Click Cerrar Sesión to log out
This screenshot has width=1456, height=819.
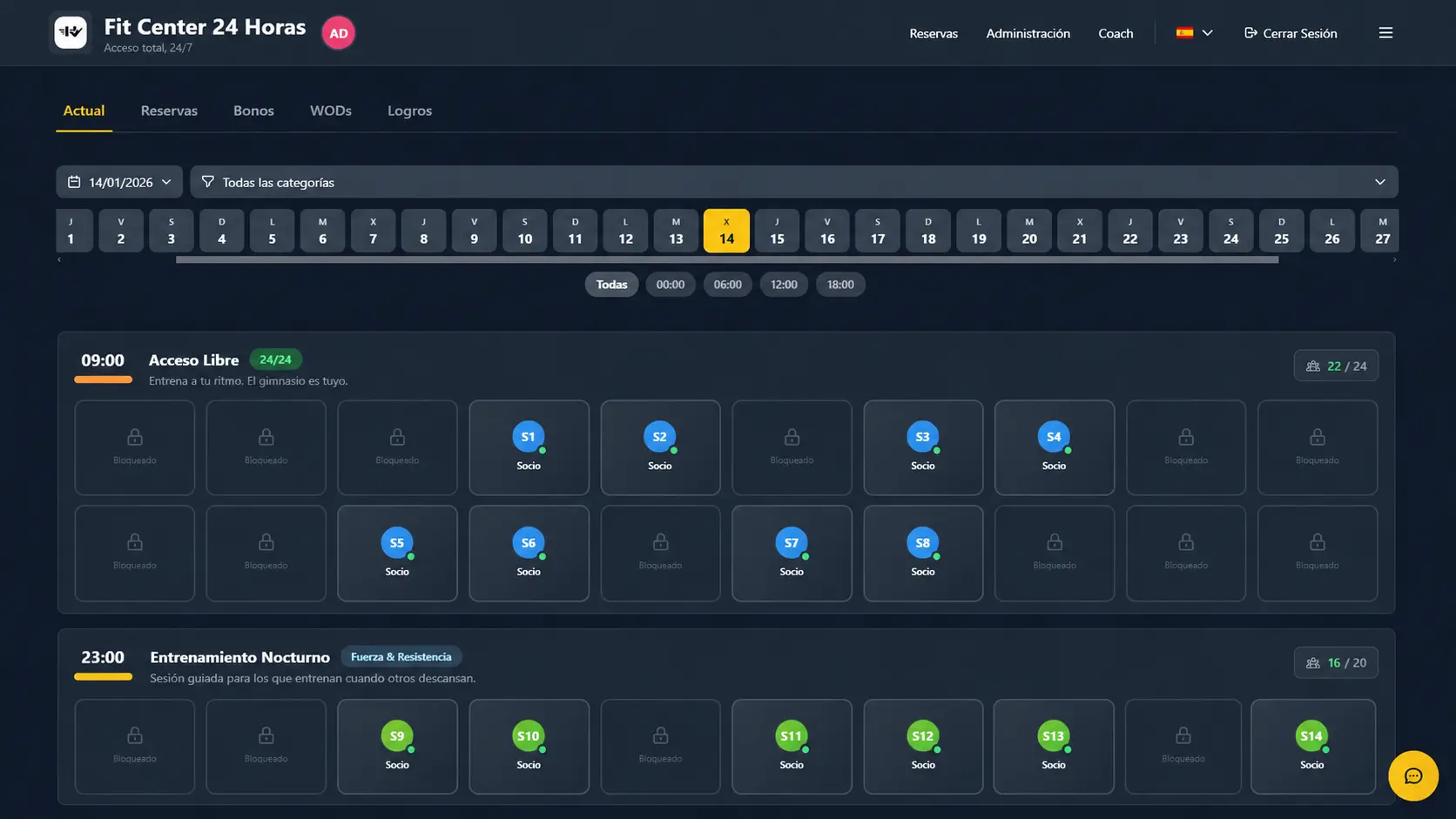tap(1291, 33)
